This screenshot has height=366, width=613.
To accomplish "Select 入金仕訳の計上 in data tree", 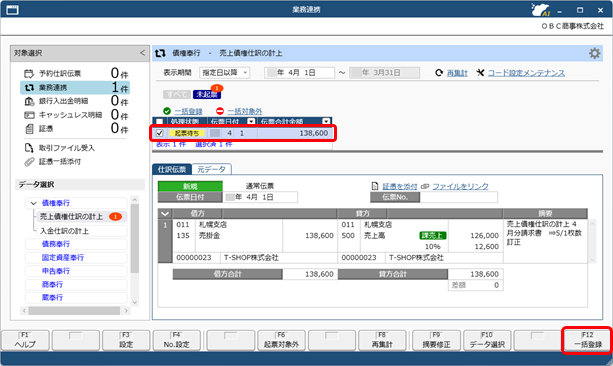I will pos(82,231).
